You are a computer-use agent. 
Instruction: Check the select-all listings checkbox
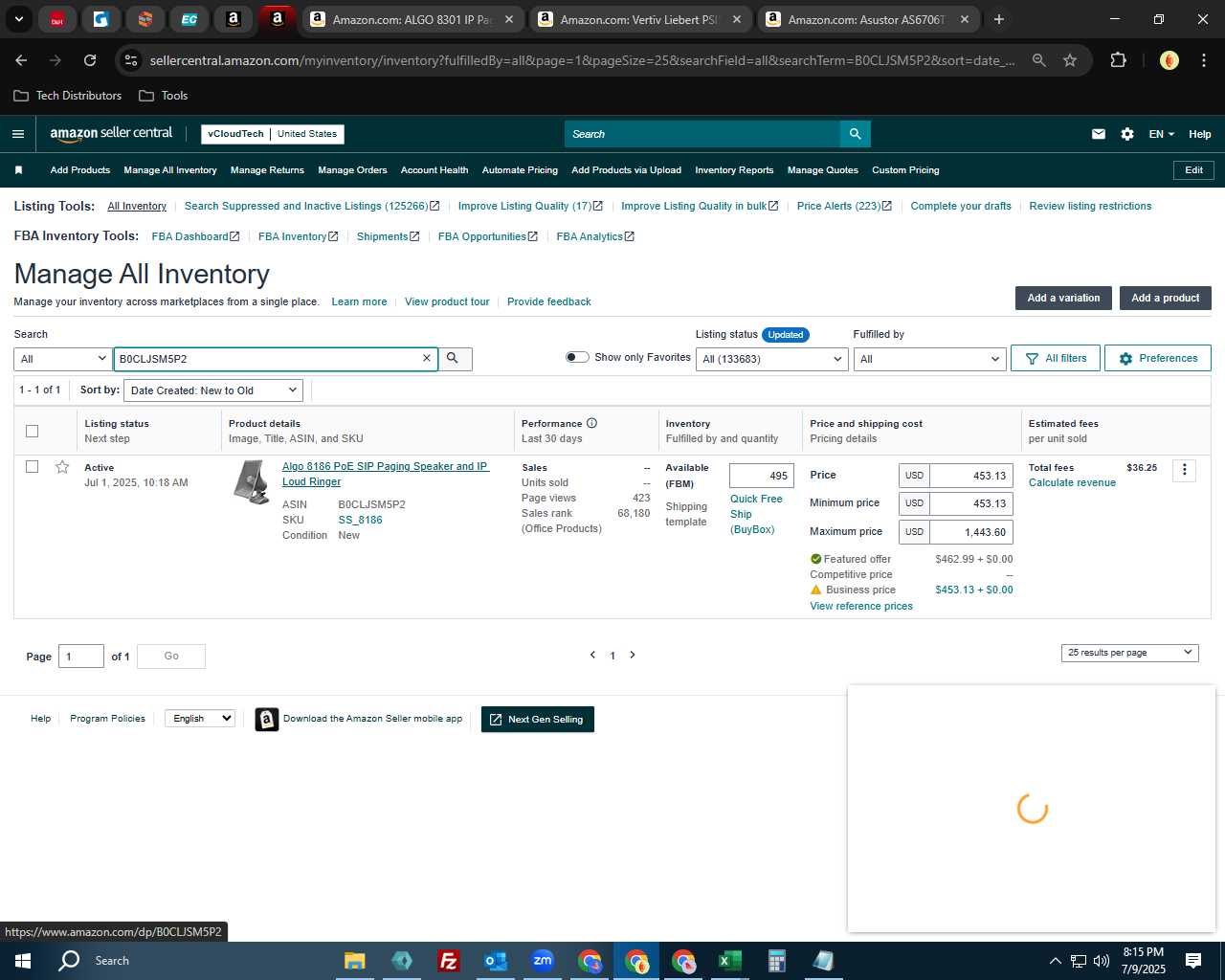click(x=32, y=431)
